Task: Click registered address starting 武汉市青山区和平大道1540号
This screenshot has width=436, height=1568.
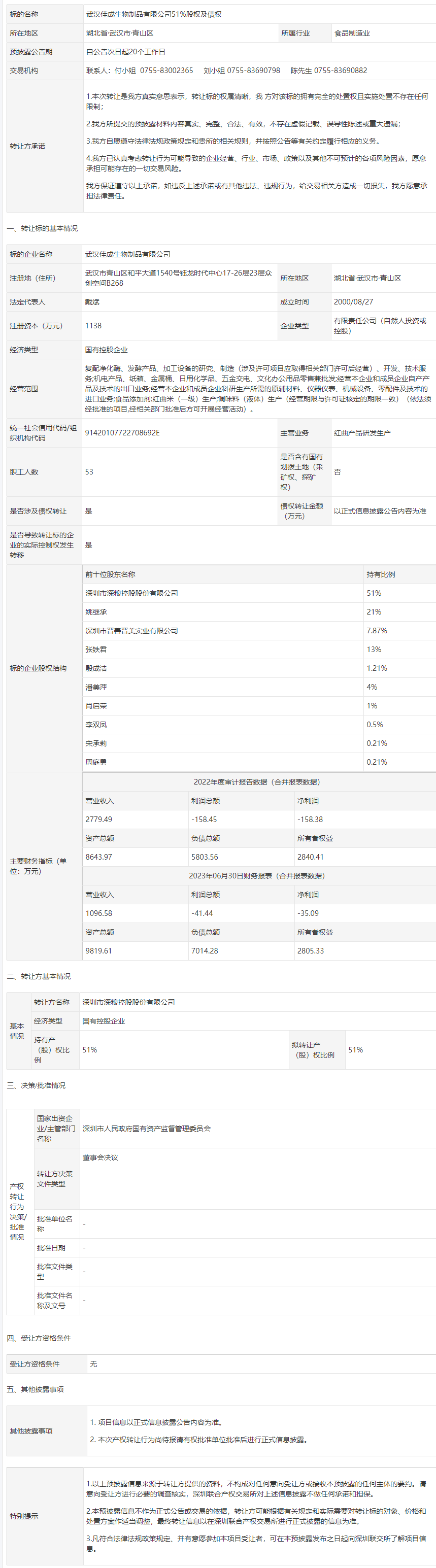Action: (179, 278)
